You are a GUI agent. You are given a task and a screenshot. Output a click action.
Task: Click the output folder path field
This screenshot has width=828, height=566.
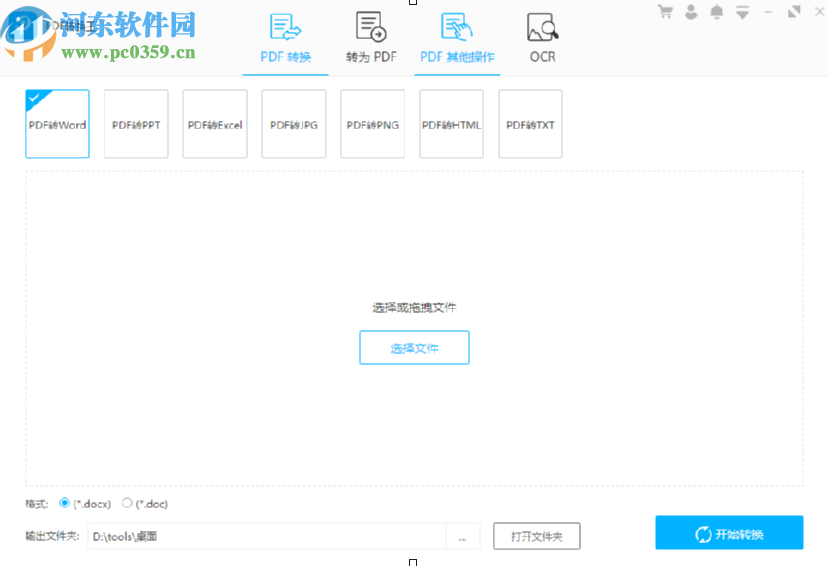[267, 536]
